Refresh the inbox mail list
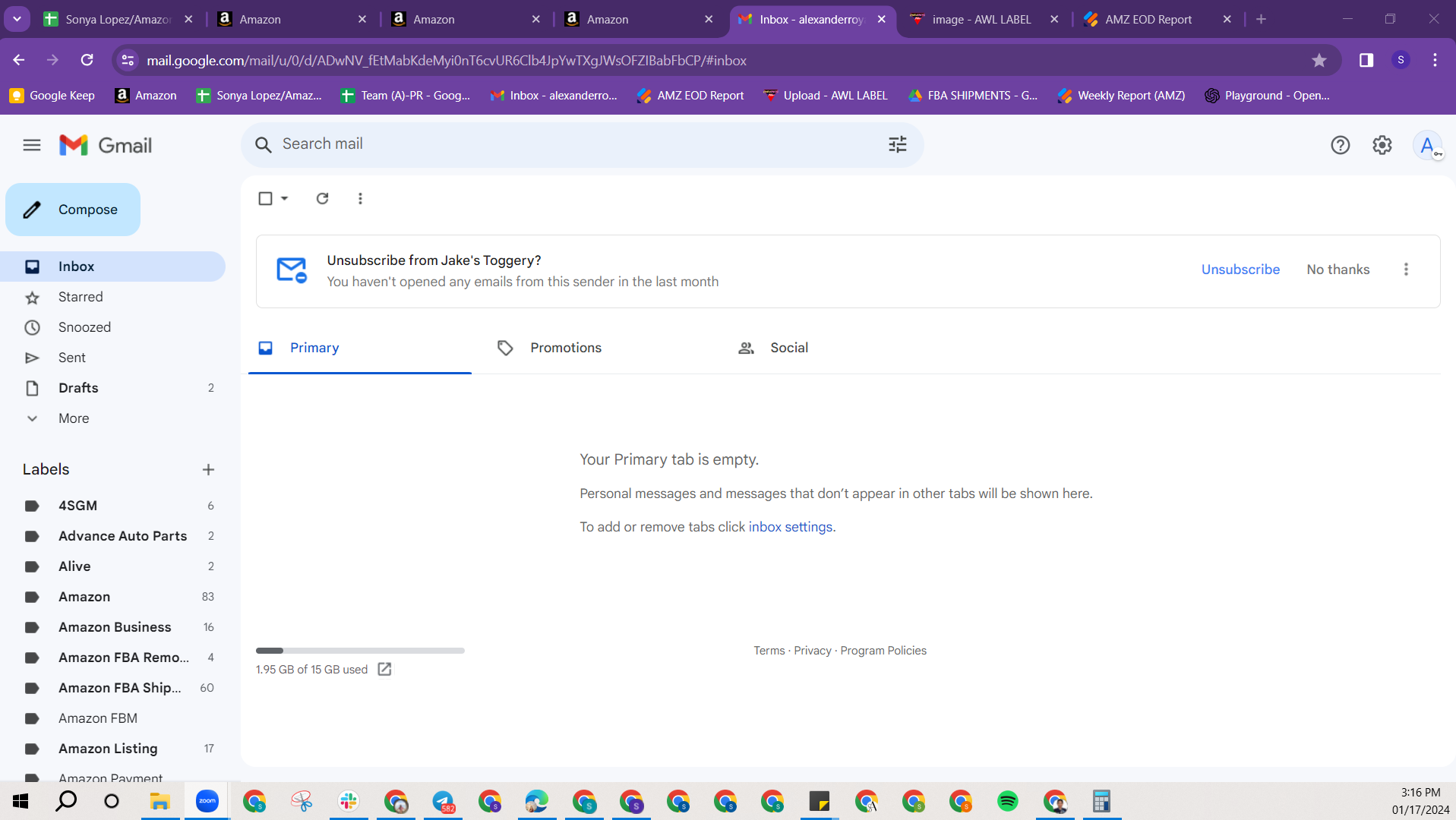This screenshot has width=1456, height=820. 323,198
